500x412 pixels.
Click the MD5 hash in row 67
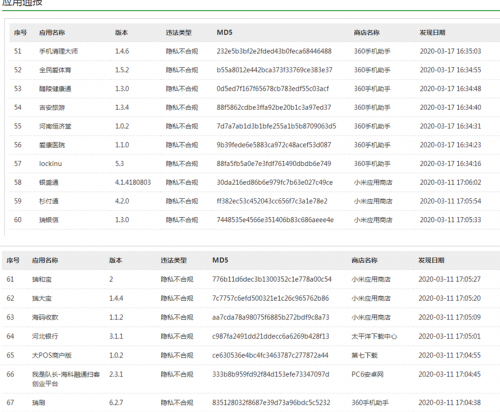point(271,403)
